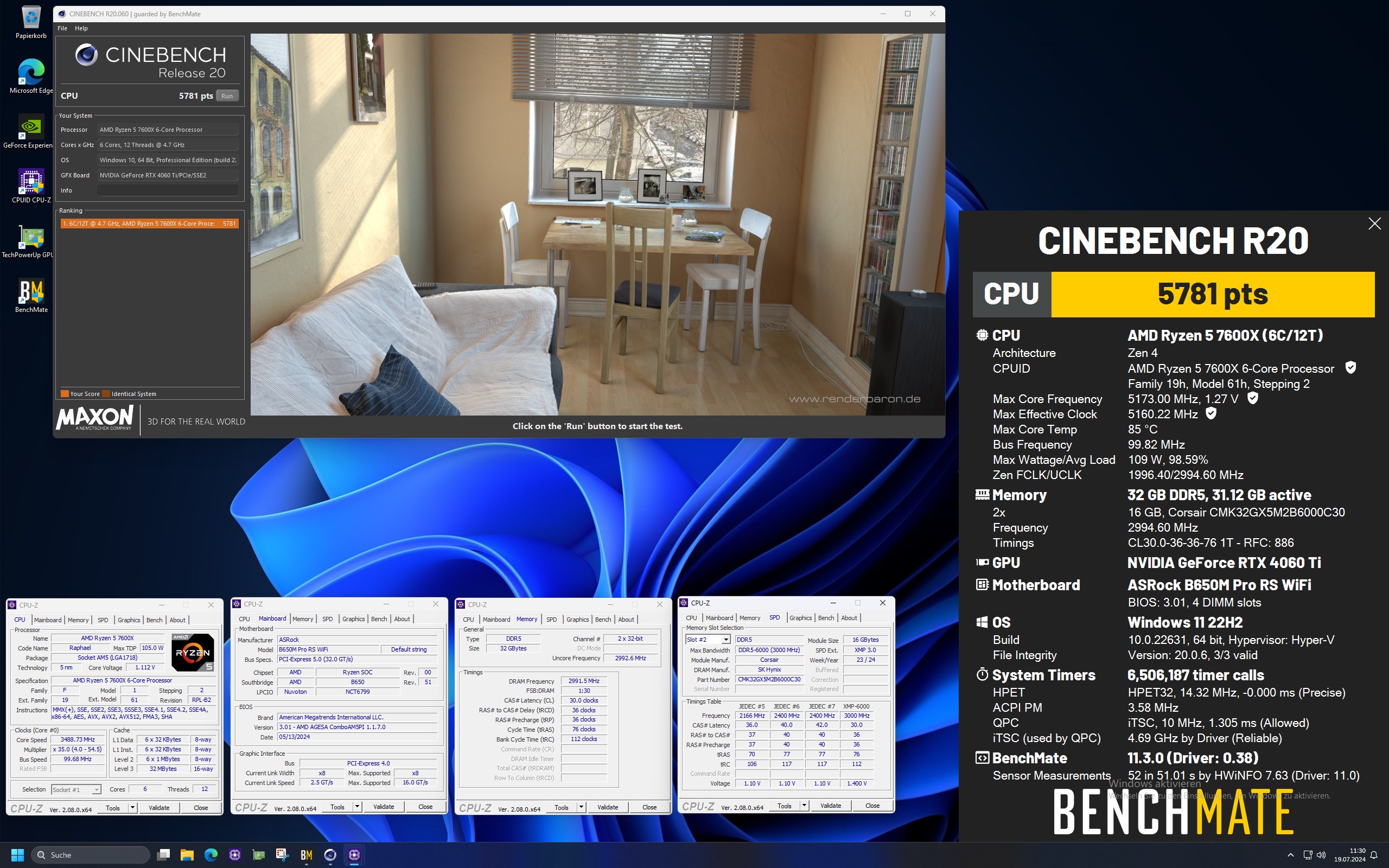This screenshot has height=868, width=1389.
Task: Click Validate in the CPU-Z SPD window
Action: (831, 806)
